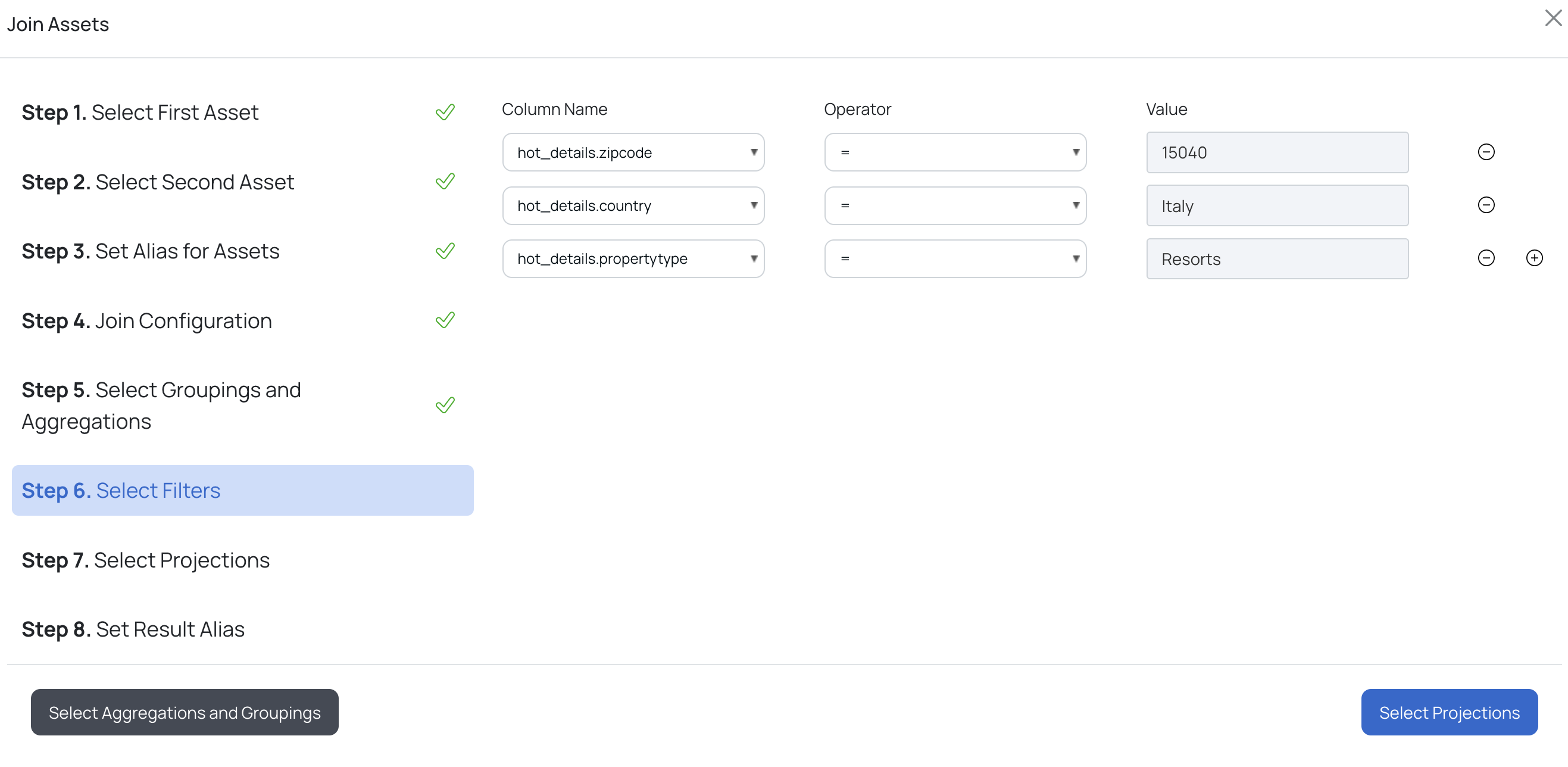Open the operator dropdown for zipcode row
This screenshot has width=1568, height=767.
(x=955, y=152)
